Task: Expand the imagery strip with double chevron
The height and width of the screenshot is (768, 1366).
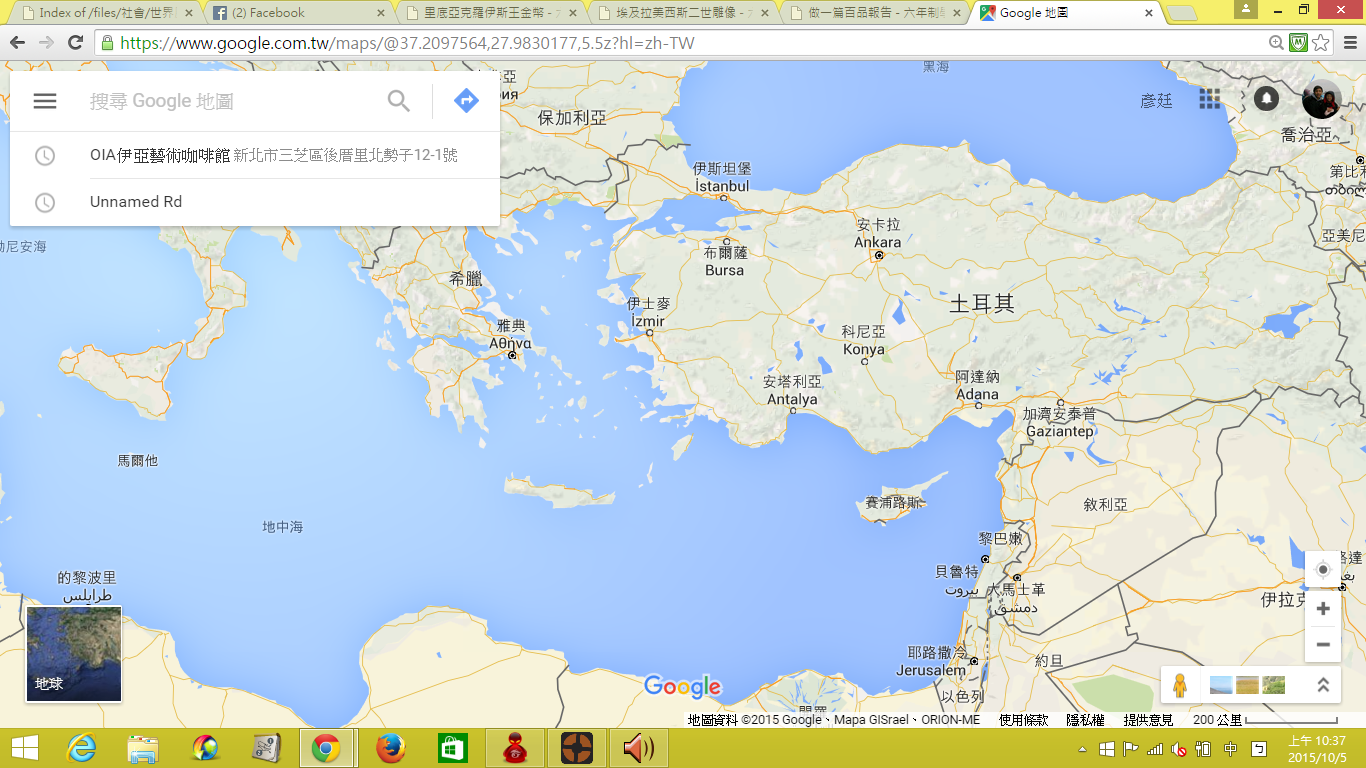Action: point(1322,685)
